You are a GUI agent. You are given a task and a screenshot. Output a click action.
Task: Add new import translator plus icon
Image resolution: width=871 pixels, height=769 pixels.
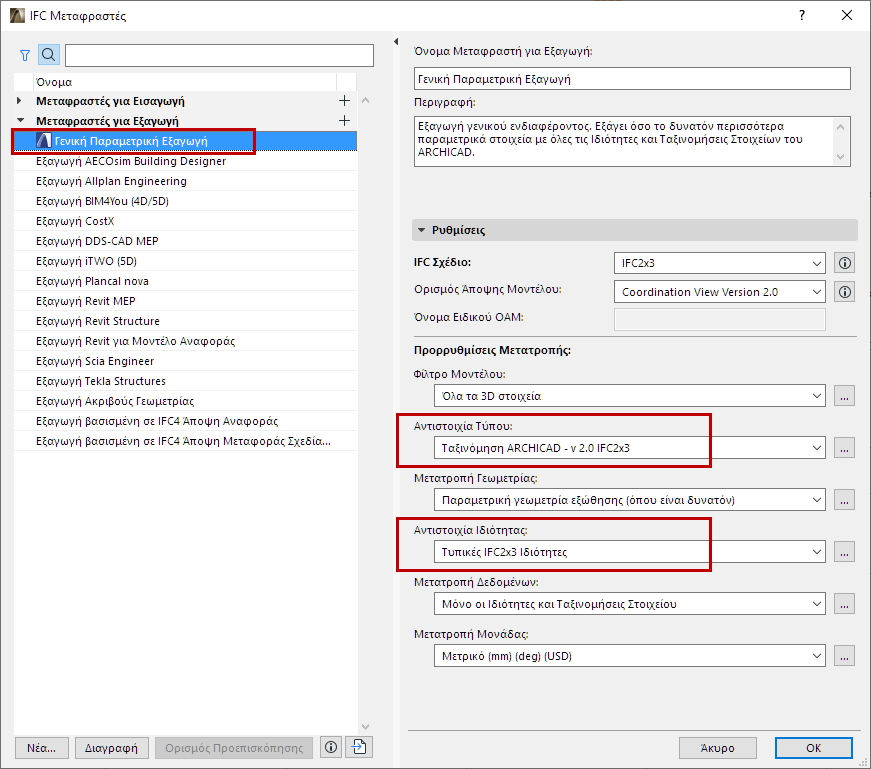344,101
